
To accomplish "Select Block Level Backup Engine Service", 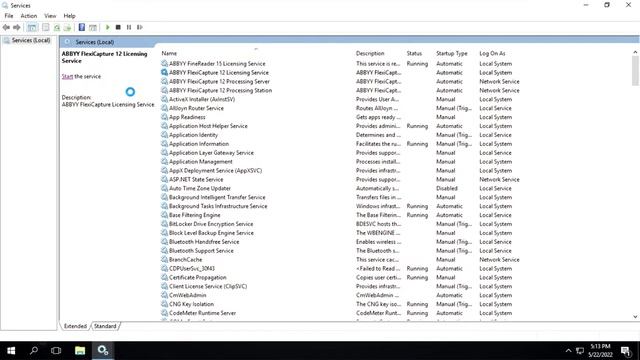I will tap(211, 233).
